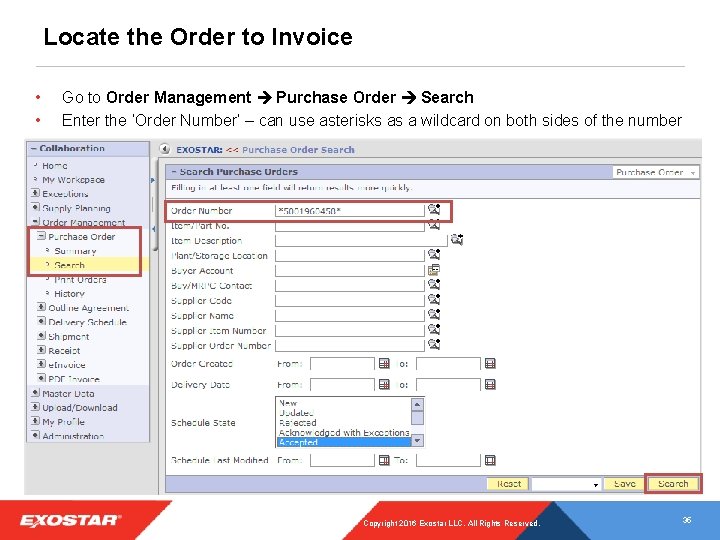Image resolution: width=720 pixels, height=540 pixels.
Task: Open Delivery Date To calendar icon
Action: pyautogui.click(x=490, y=384)
